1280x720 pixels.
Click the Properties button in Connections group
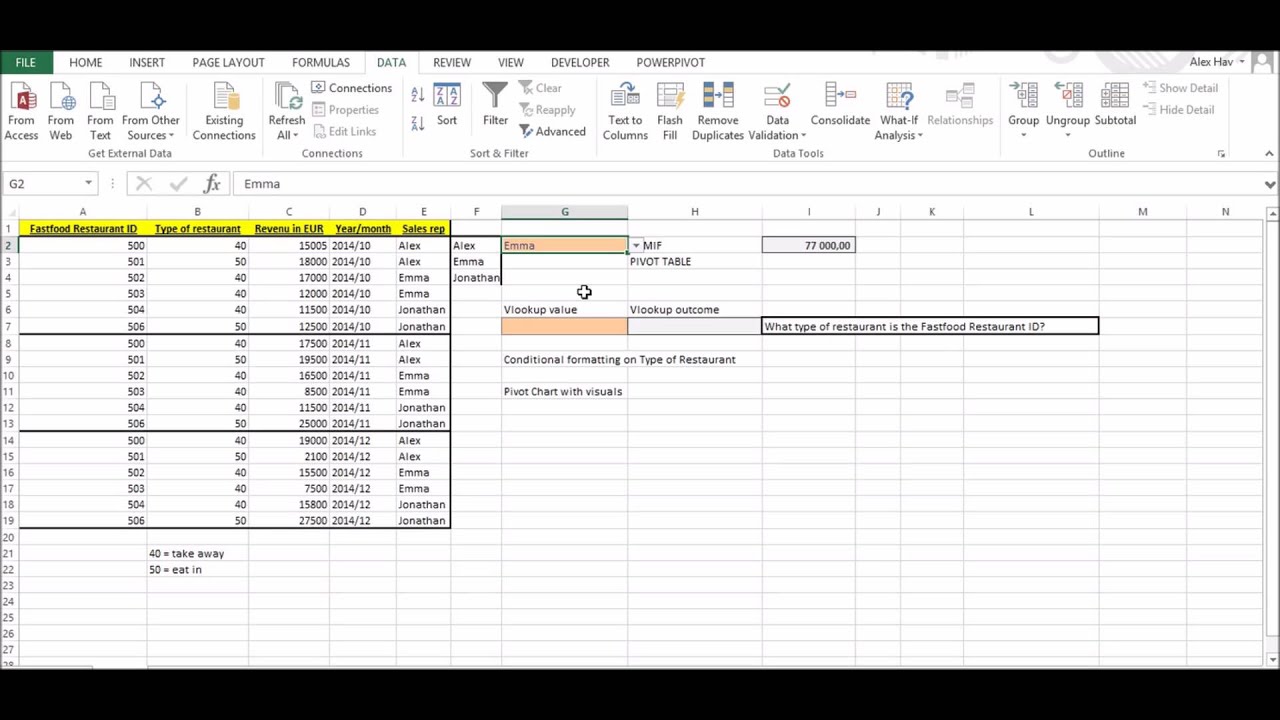point(345,110)
